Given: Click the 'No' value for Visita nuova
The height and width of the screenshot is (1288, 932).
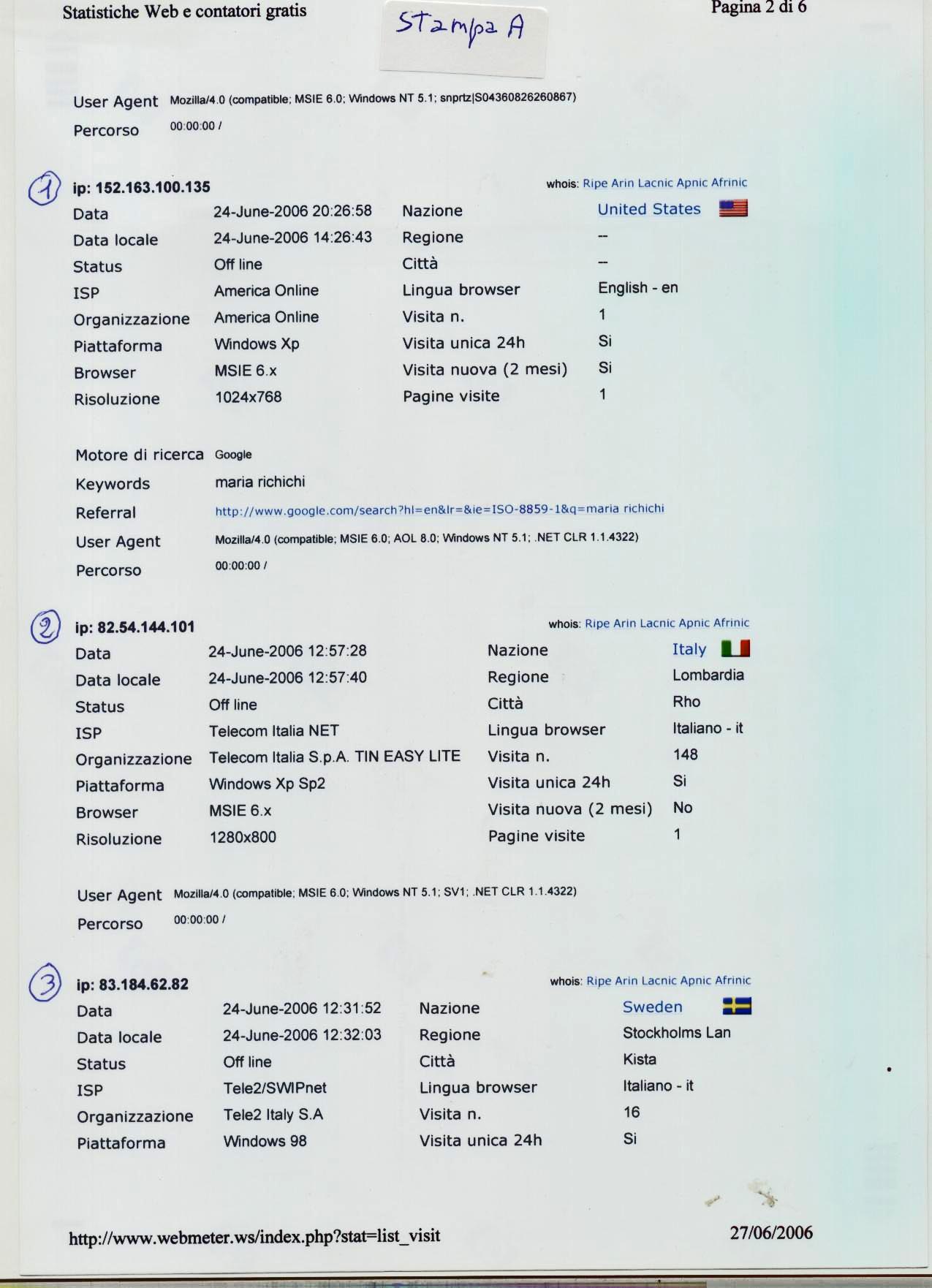Looking at the screenshot, I should click(682, 808).
